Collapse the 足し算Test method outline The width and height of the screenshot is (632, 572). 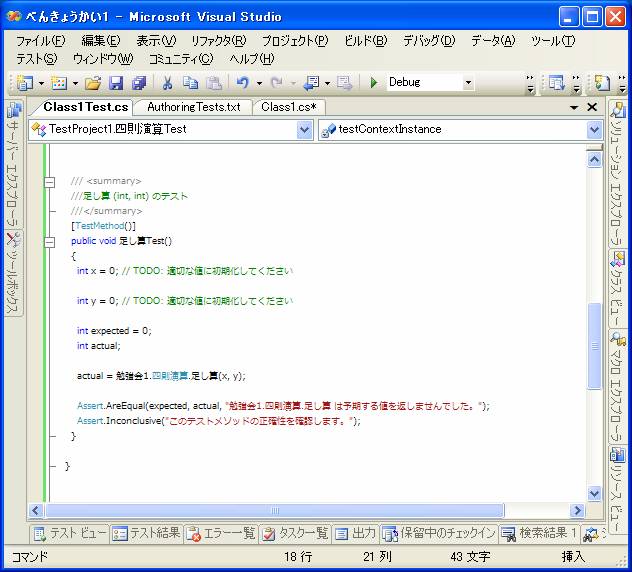pos(49,241)
